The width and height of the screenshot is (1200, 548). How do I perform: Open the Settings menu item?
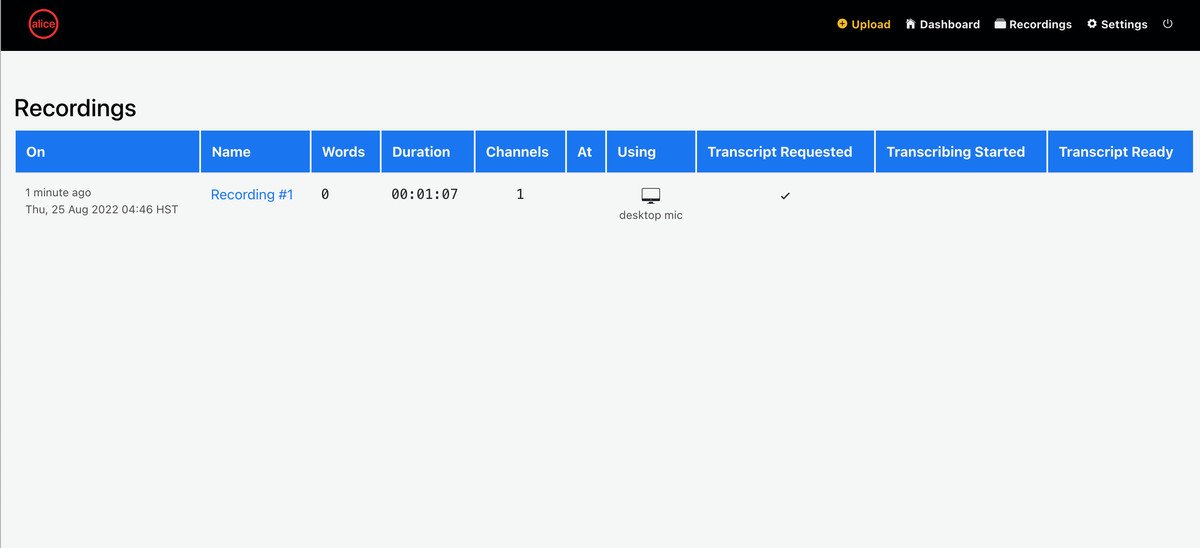(1124, 24)
